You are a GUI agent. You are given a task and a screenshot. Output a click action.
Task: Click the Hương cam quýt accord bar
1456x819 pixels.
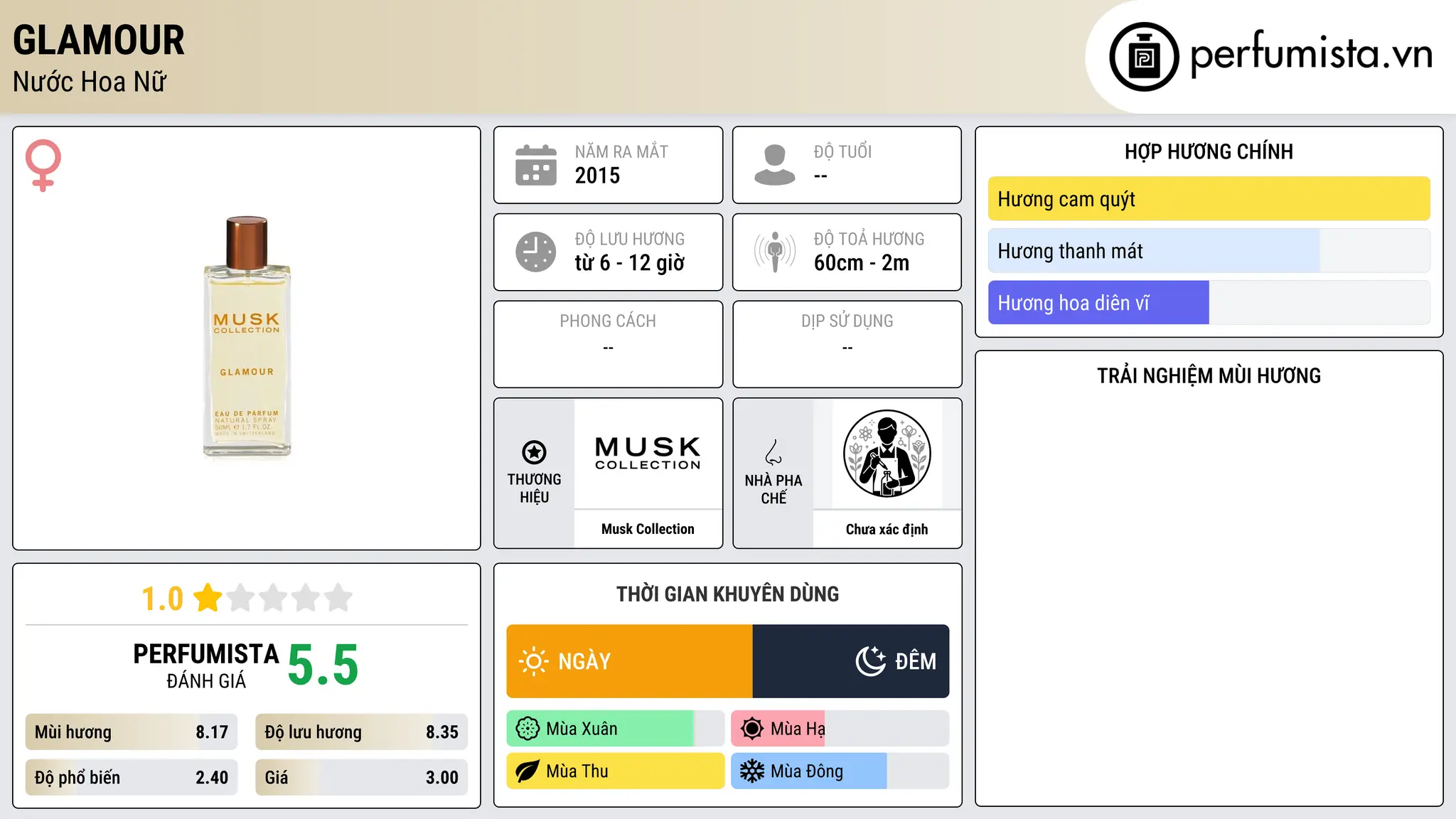click(1209, 199)
